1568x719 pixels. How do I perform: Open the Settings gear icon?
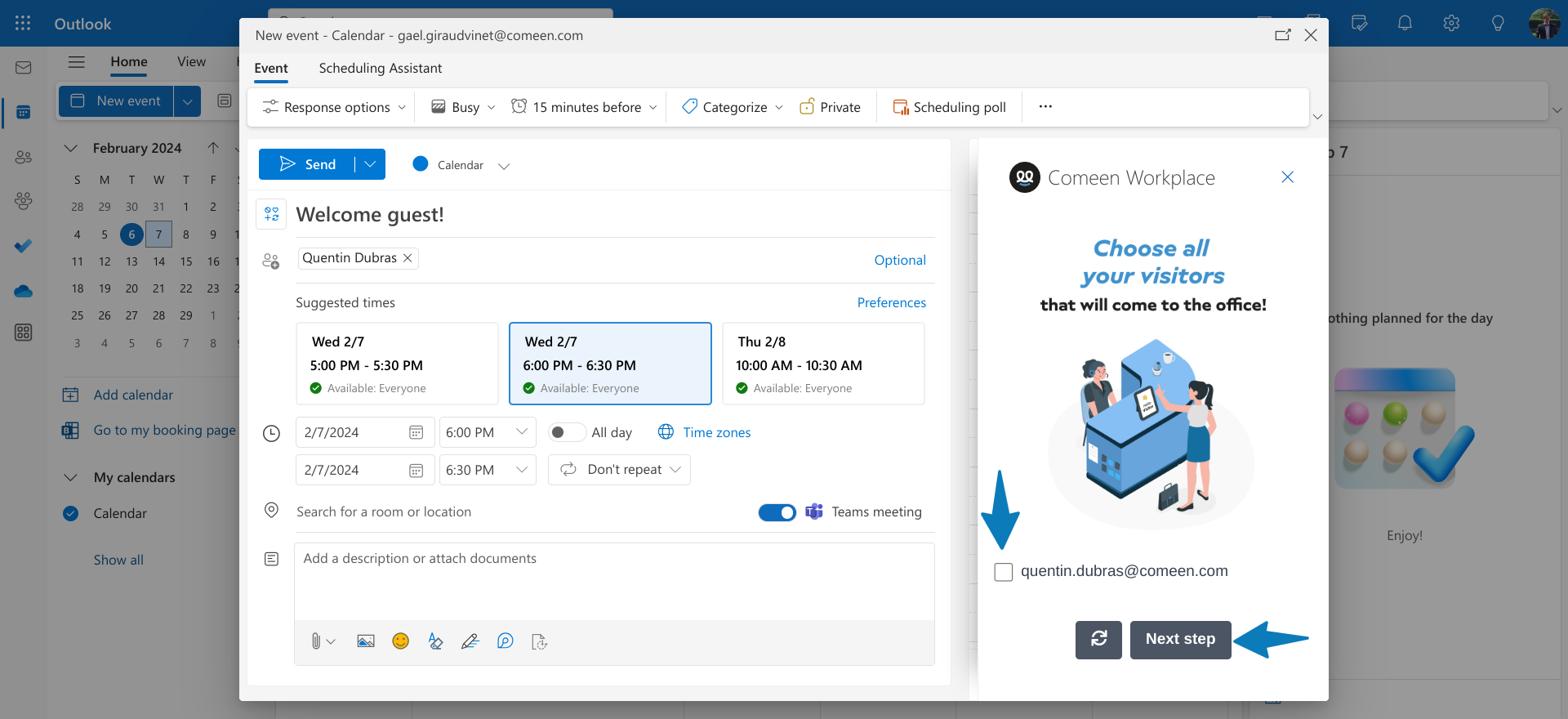tap(1451, 24)
